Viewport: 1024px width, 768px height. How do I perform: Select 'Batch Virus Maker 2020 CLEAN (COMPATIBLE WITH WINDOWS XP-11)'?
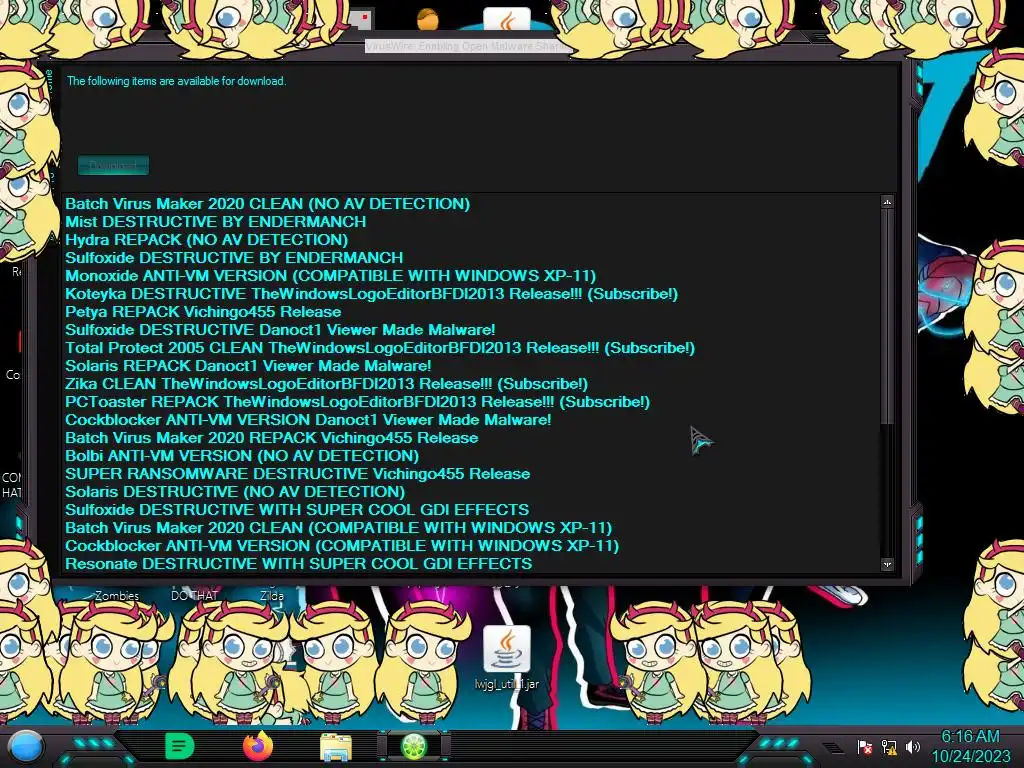coord(338,528)
